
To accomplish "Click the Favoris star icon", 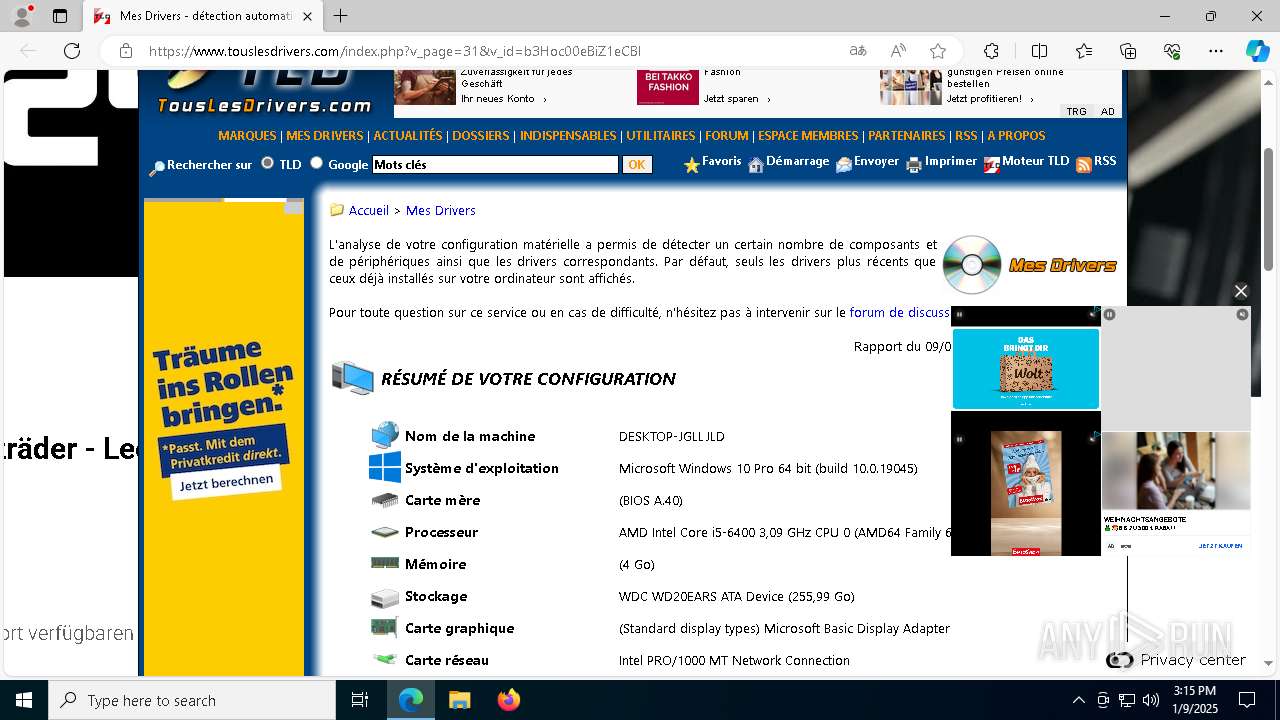I will point(691,164).
